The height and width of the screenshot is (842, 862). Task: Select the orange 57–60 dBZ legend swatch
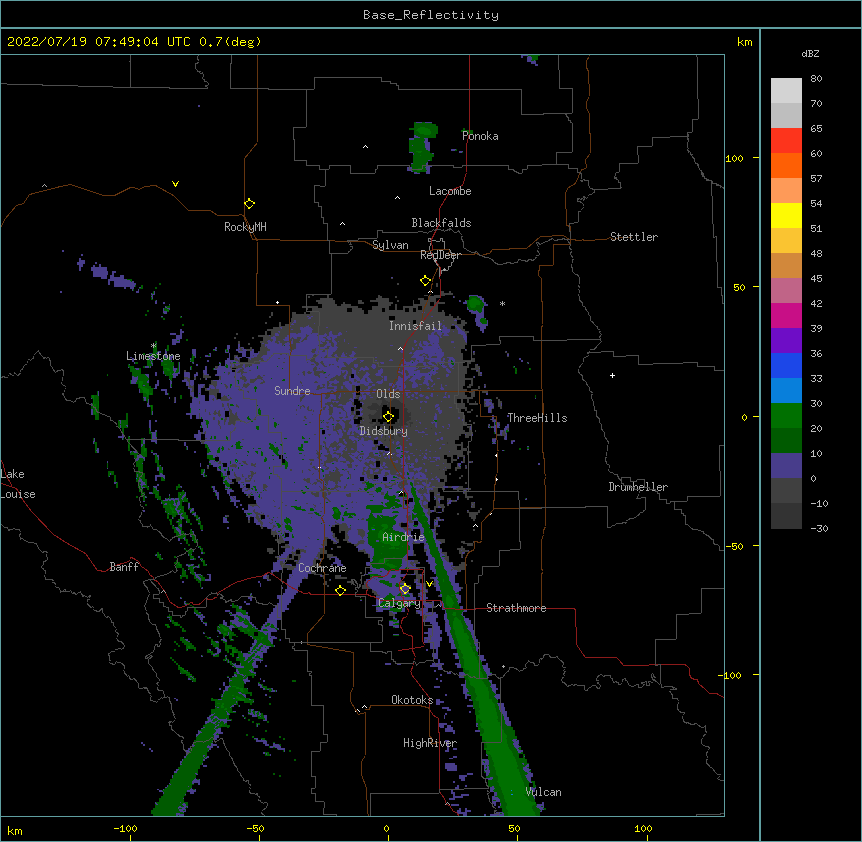tap(786, 165)
